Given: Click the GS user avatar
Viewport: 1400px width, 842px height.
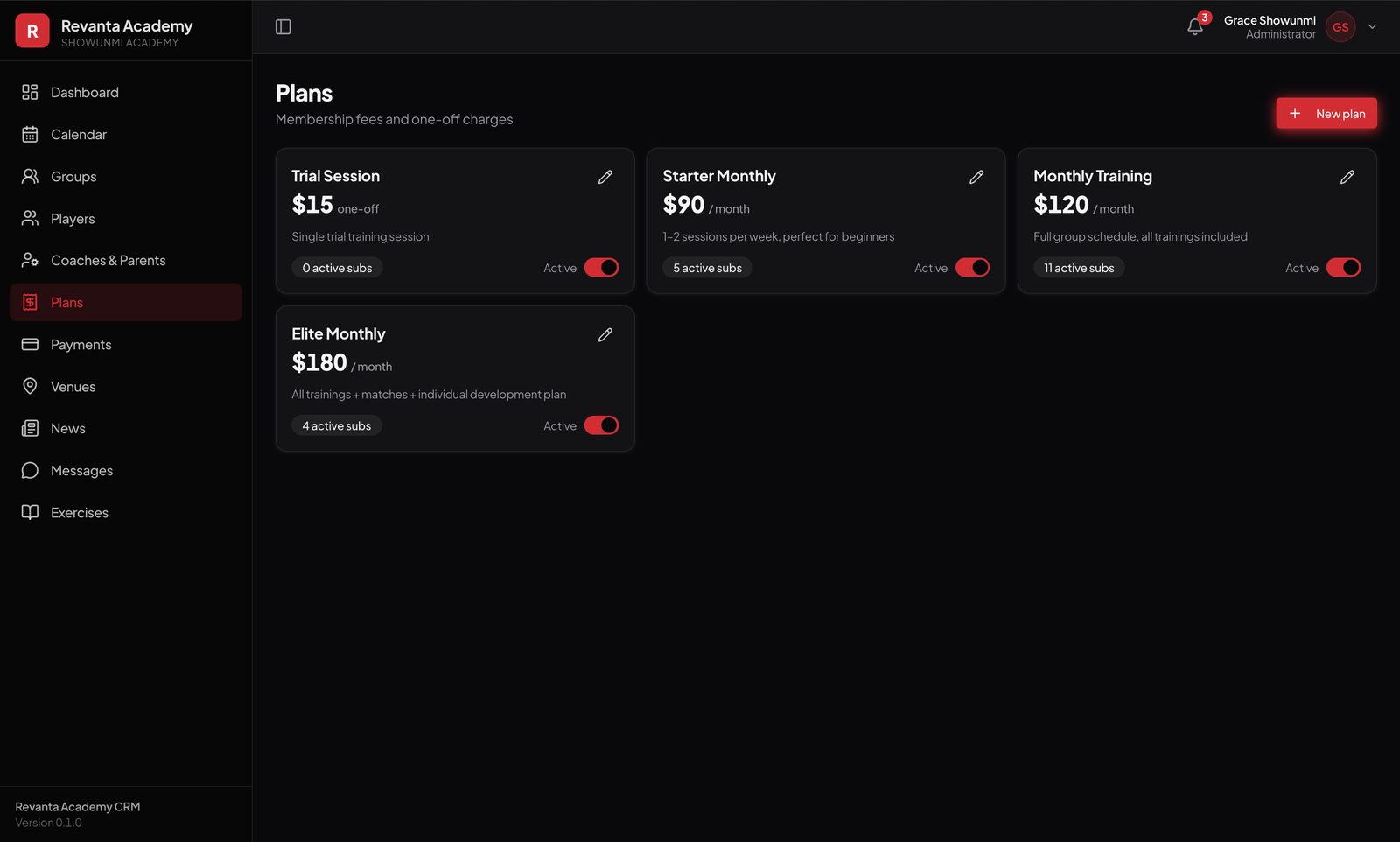Looking at the screenshot, I should [x=1340, y=27].
